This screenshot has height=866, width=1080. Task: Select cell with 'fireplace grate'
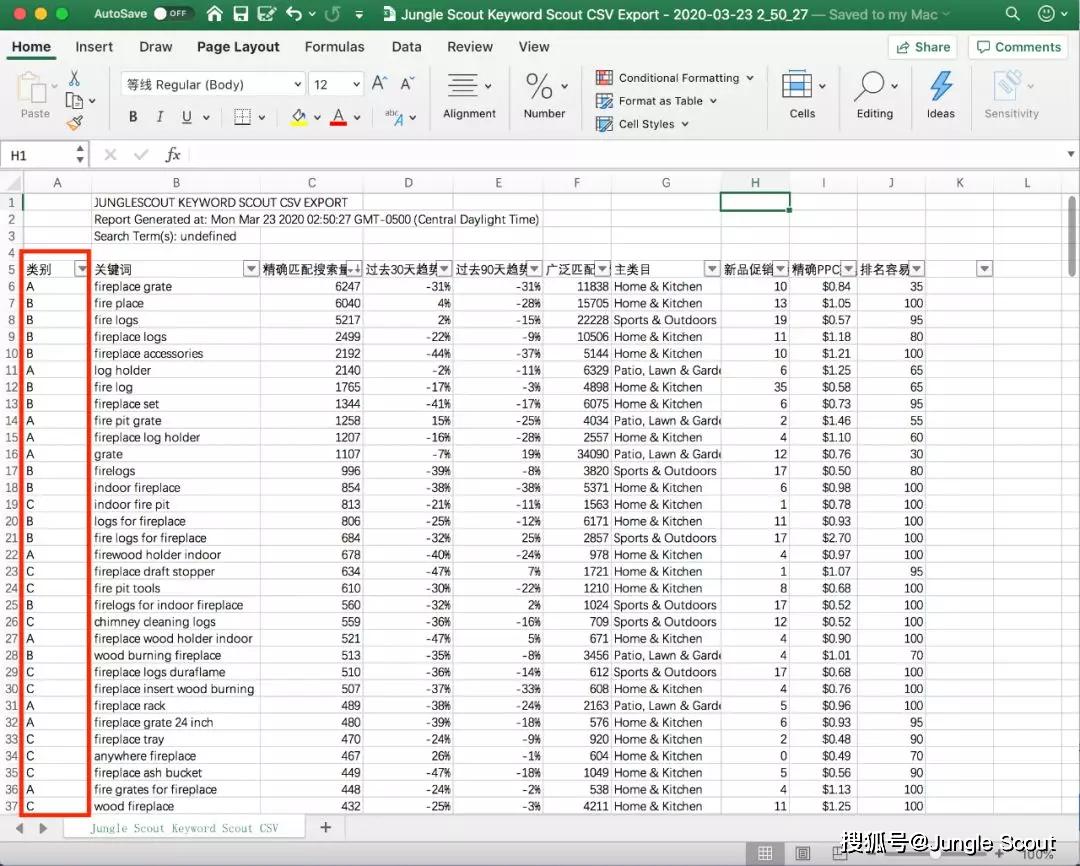[x=176, y=286]
